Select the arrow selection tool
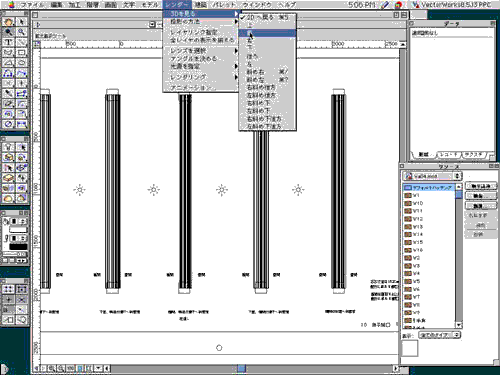This screenshot has width=500, height=375. pos(21,22)
